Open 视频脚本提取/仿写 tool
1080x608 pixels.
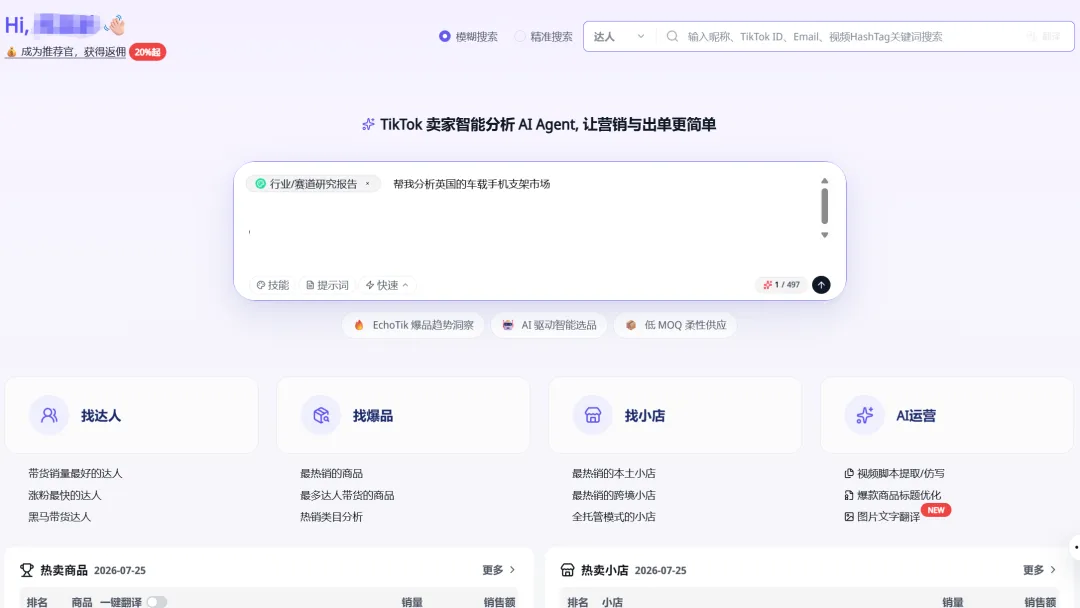point(901,474)
